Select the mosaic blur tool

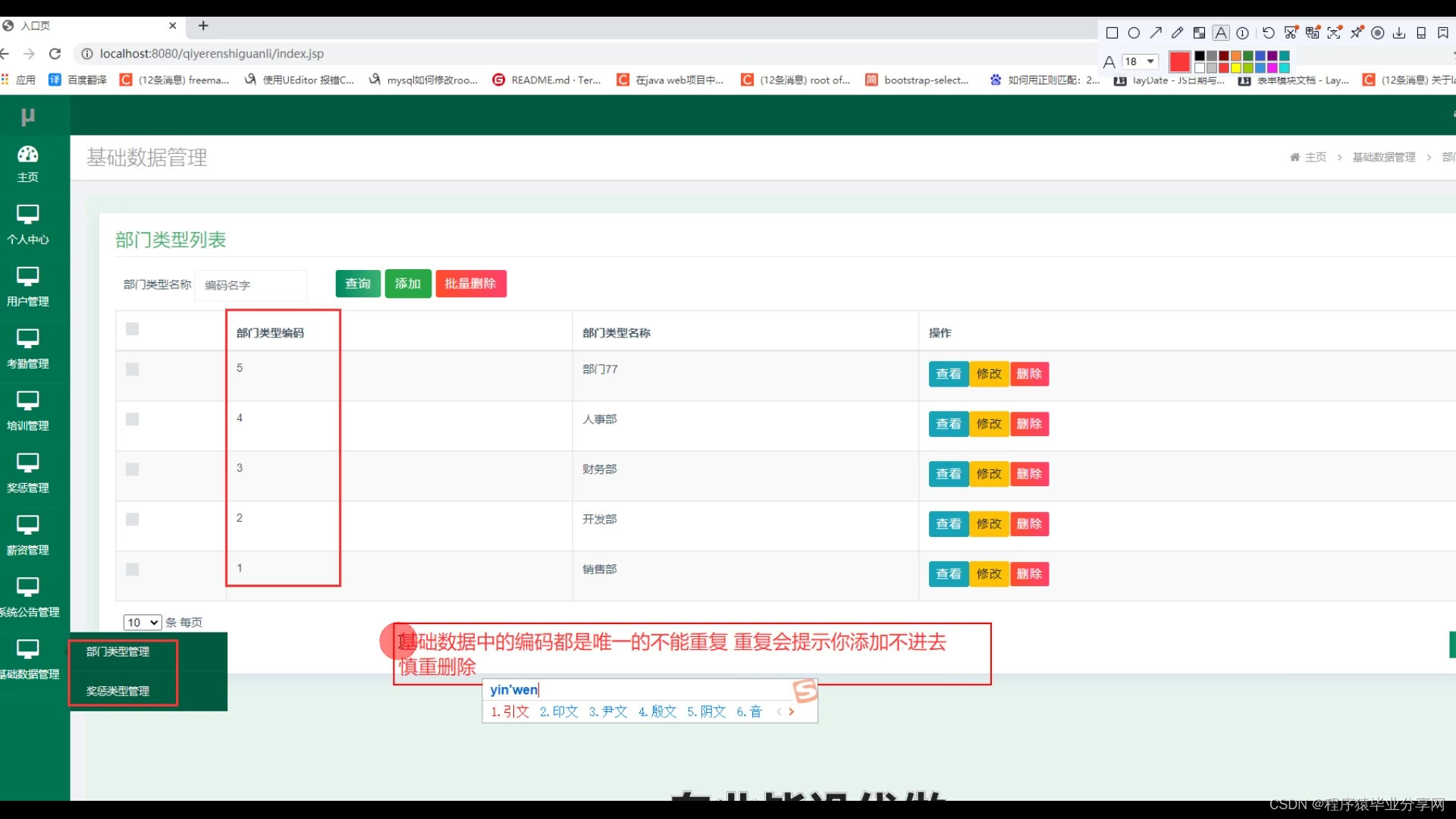[1199, 33]
